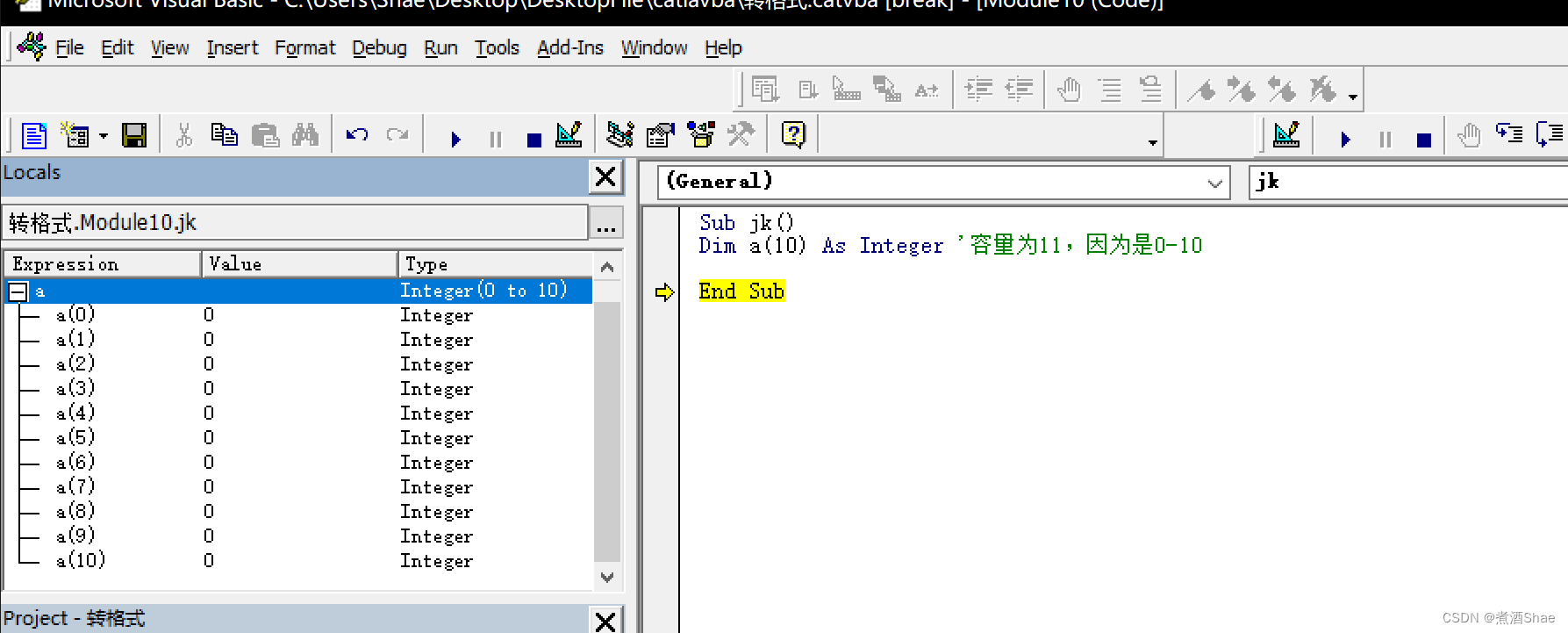Collapse the array 'a' tree node
1568x633 pixels.
(18, 291)
